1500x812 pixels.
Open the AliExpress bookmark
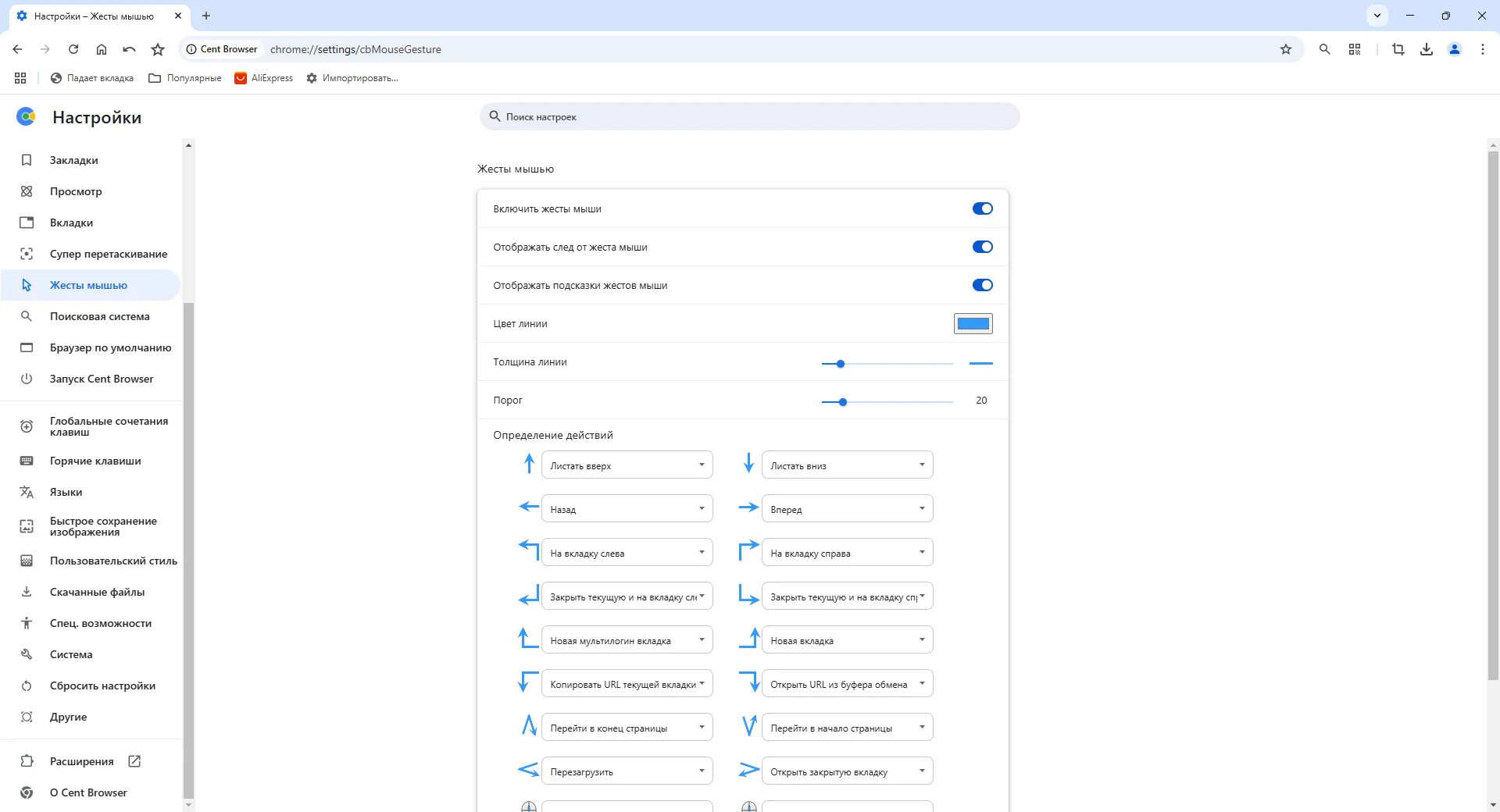264,78
